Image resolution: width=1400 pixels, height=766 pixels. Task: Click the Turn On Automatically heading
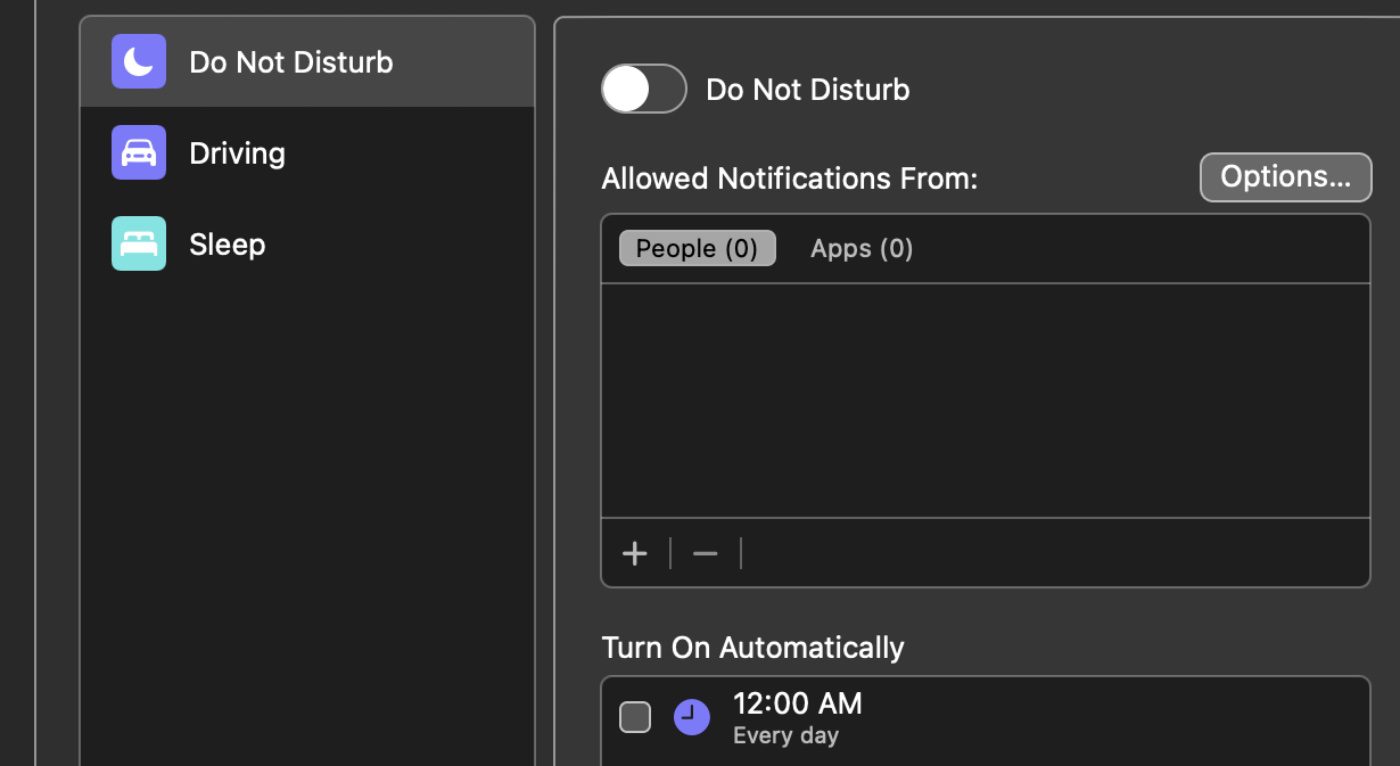click(752, 648)
